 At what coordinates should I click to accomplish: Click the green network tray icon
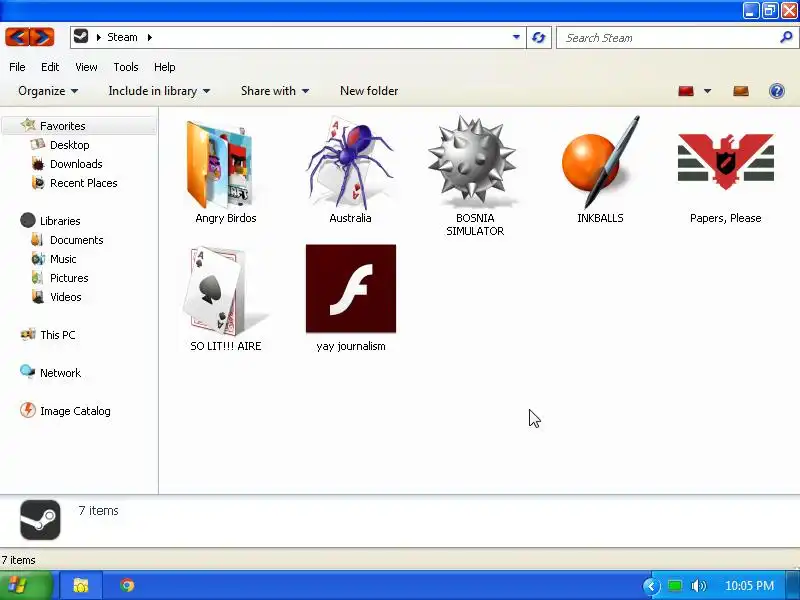coord(675,586)
